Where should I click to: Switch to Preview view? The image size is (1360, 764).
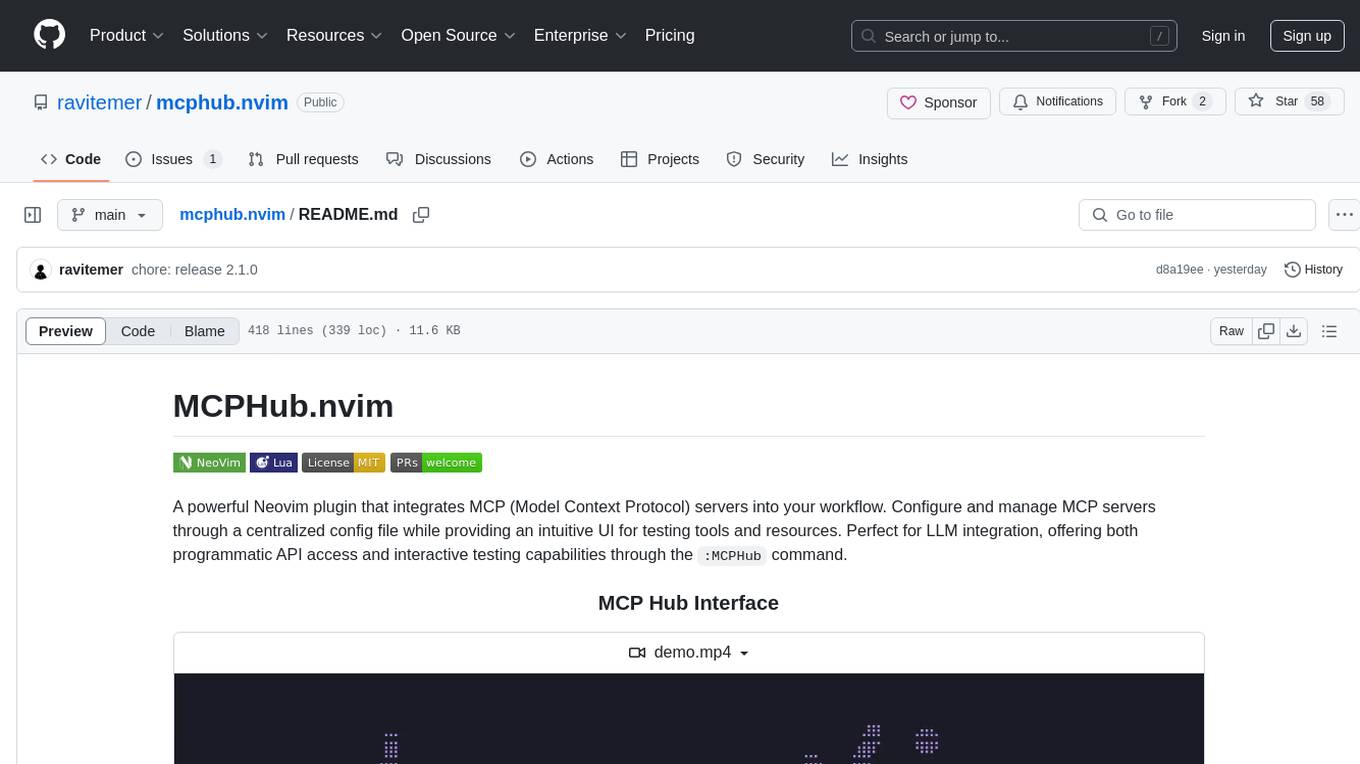(x=66, y=331)
